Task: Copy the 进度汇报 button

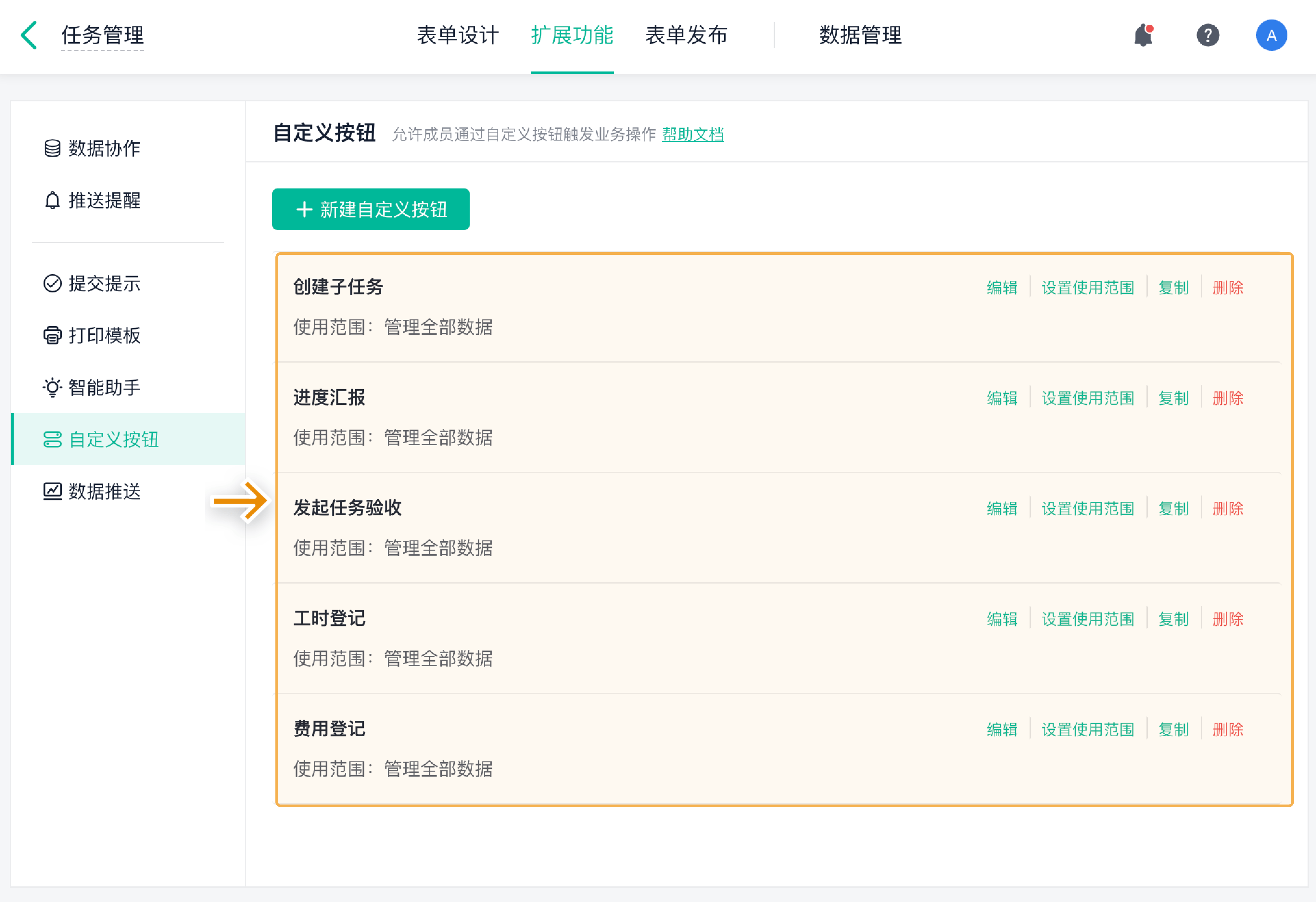Action: (x=1173, y=398)
